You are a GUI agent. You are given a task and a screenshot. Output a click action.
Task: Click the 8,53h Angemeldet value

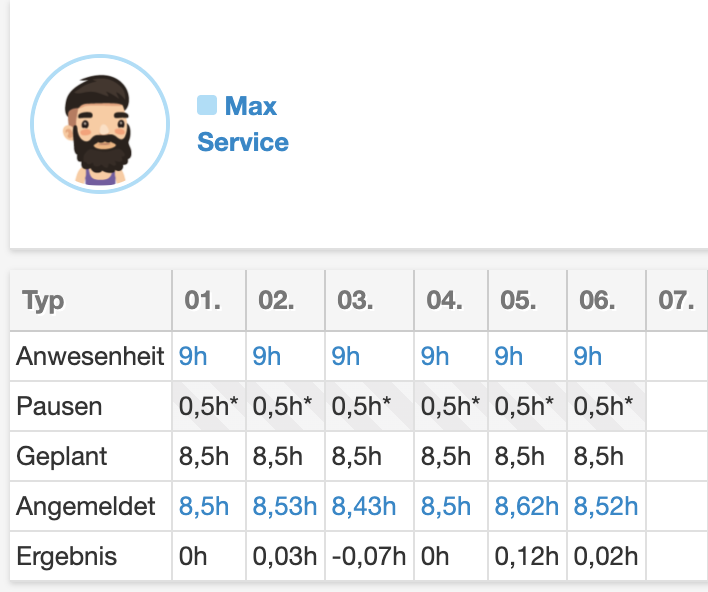pyautogui.click(x=283, y=507)
